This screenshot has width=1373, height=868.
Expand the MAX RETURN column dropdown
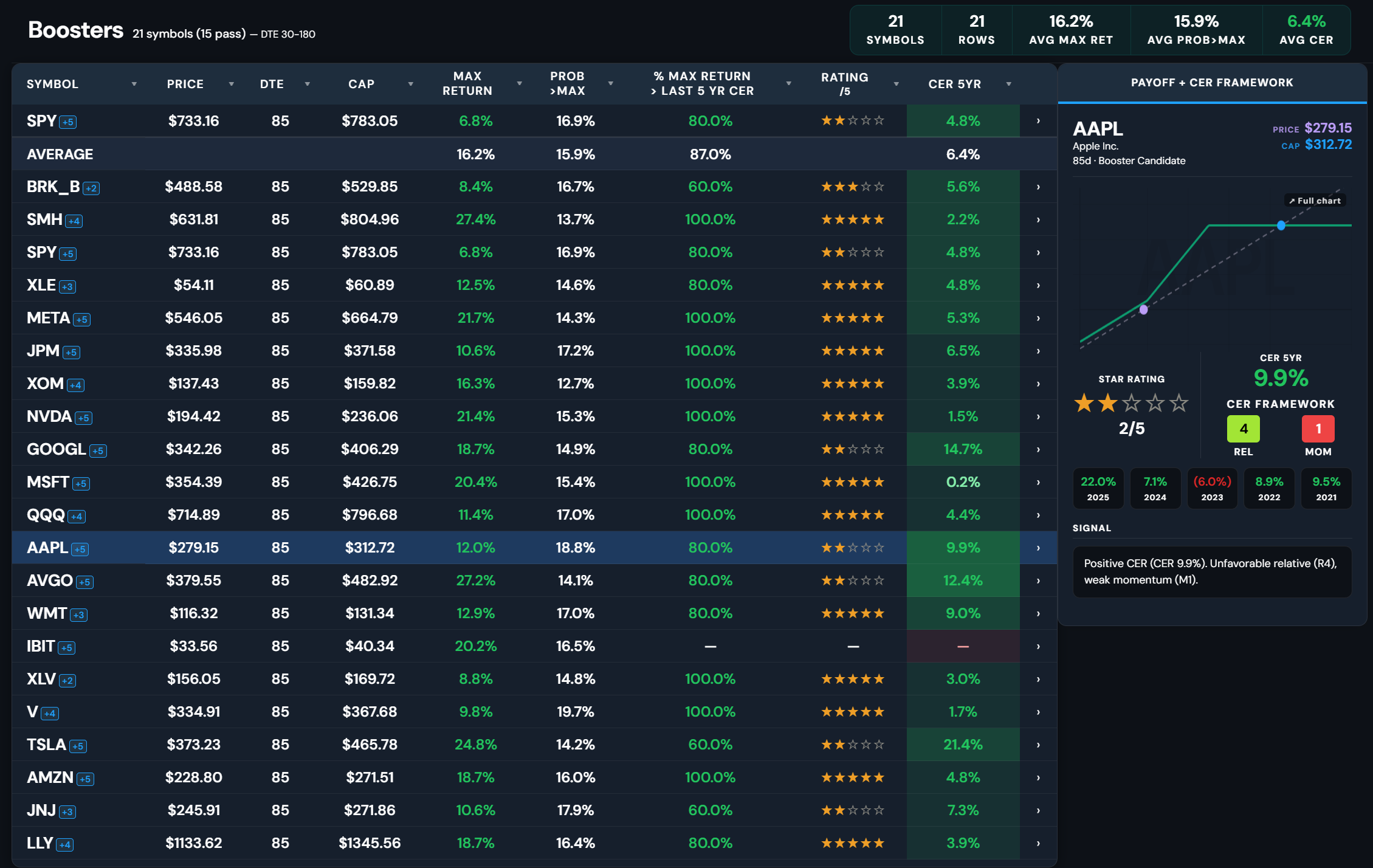(x=520, y=83)
